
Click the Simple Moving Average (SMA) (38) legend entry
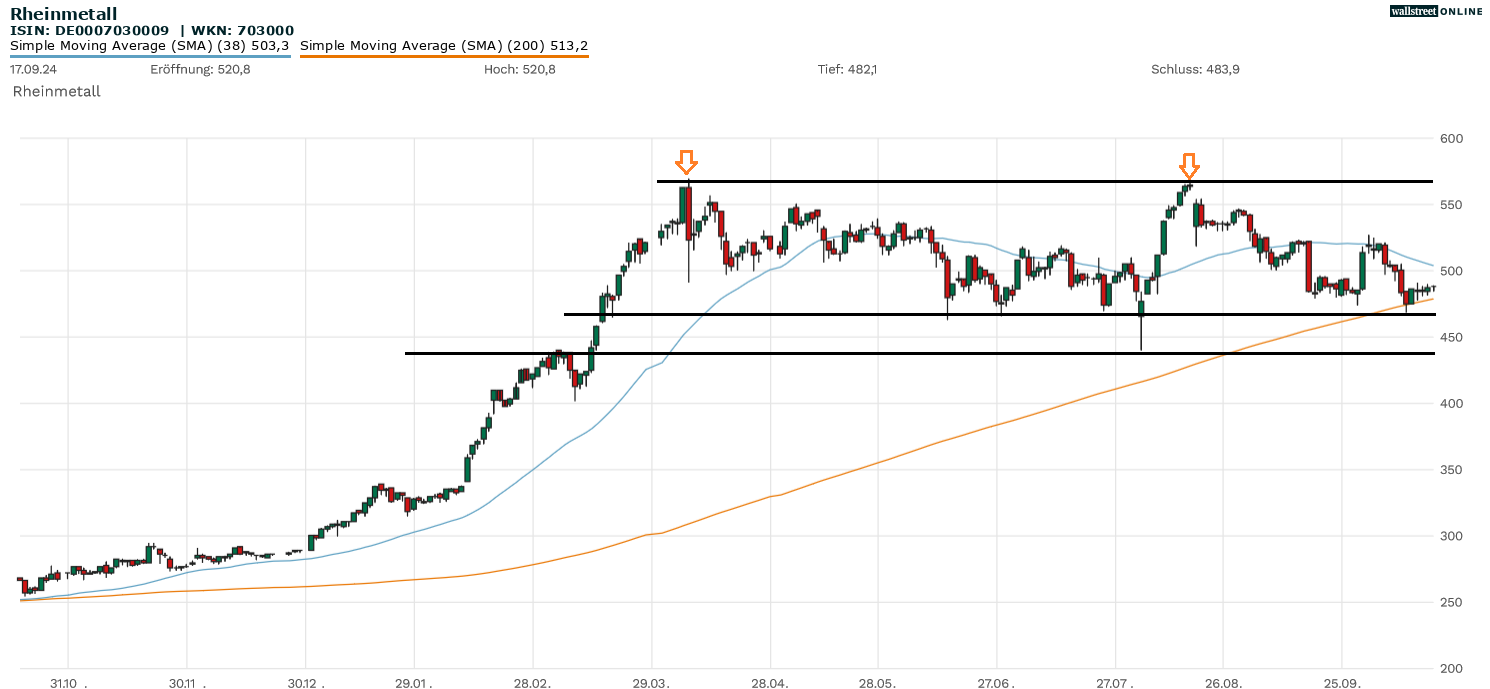150,45
